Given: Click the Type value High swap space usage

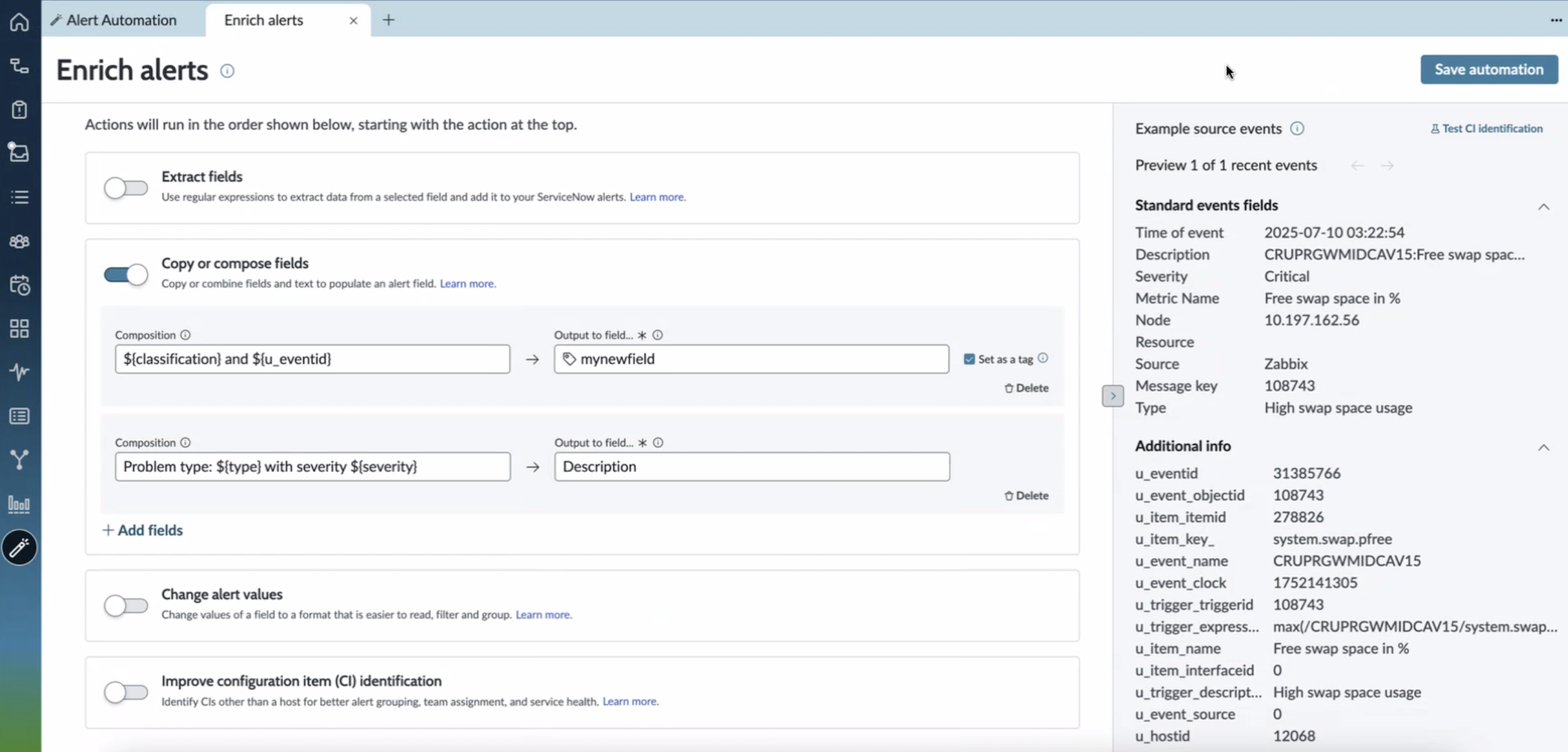Looking at the screenshot, I should 1338,408.
